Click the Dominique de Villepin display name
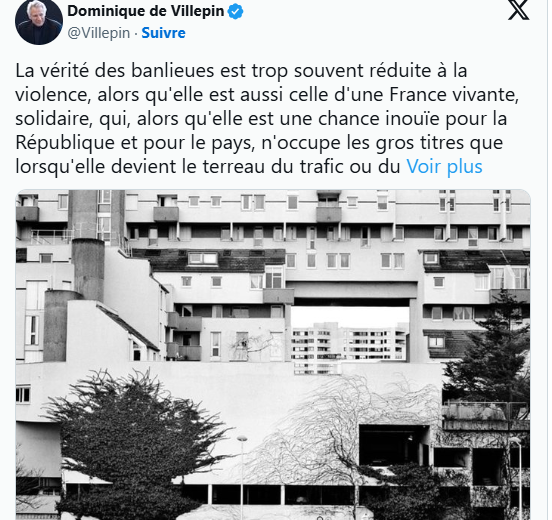The width and height of the screenshot is (552, 520). click(146, 11)
